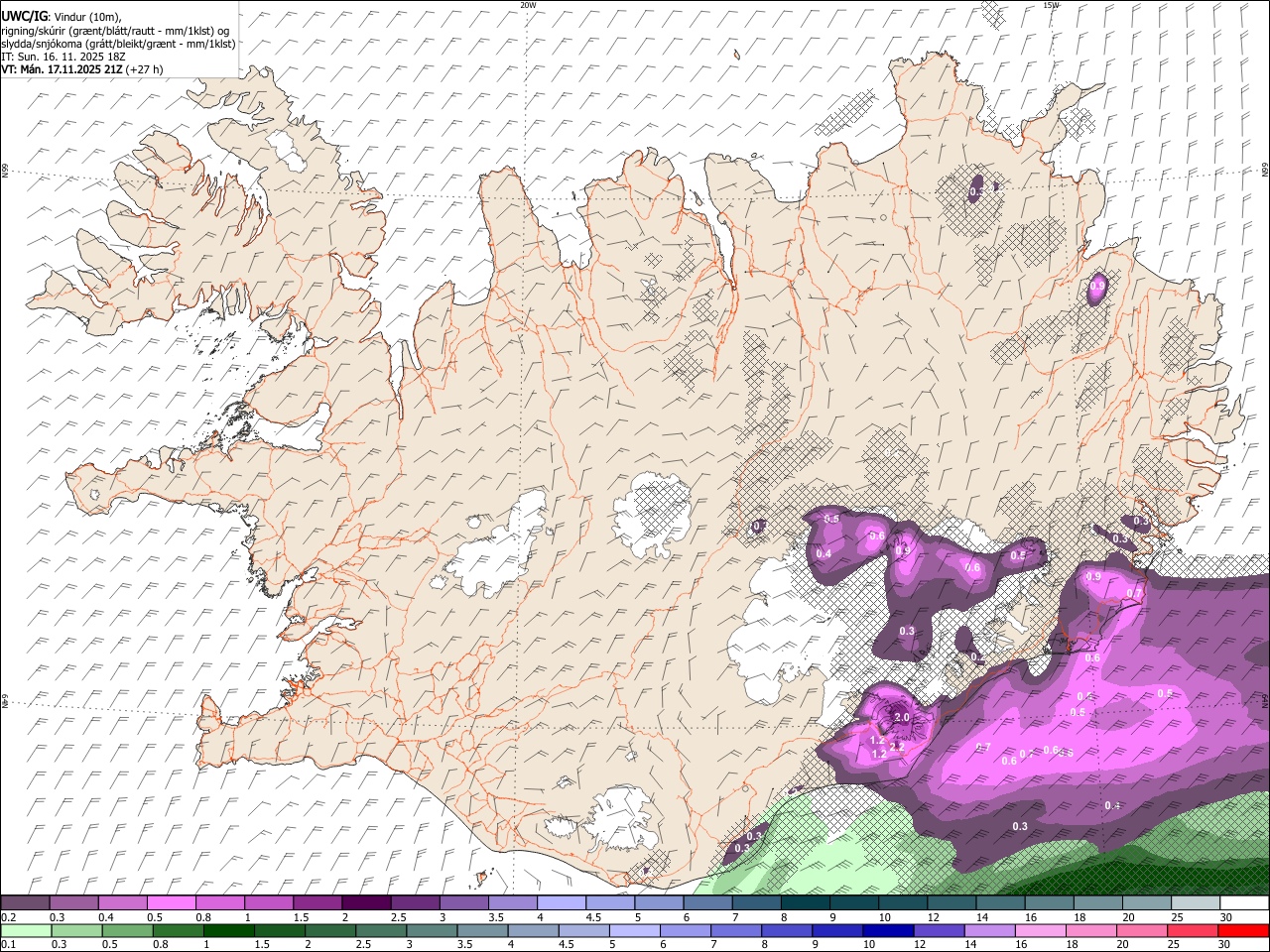Pick upper-scale swatch between 3.5 and 4
The image size is (1270, 952).
pos(512,903)
